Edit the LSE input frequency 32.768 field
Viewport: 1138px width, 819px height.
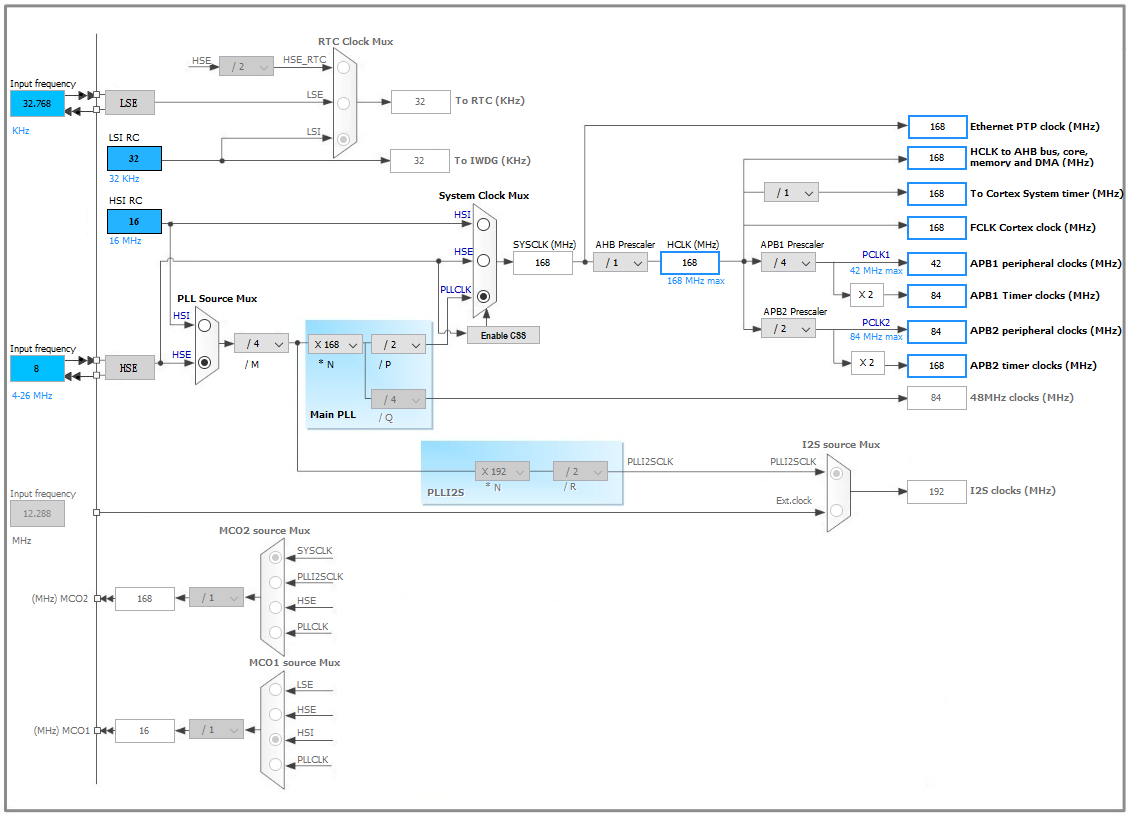37,102
